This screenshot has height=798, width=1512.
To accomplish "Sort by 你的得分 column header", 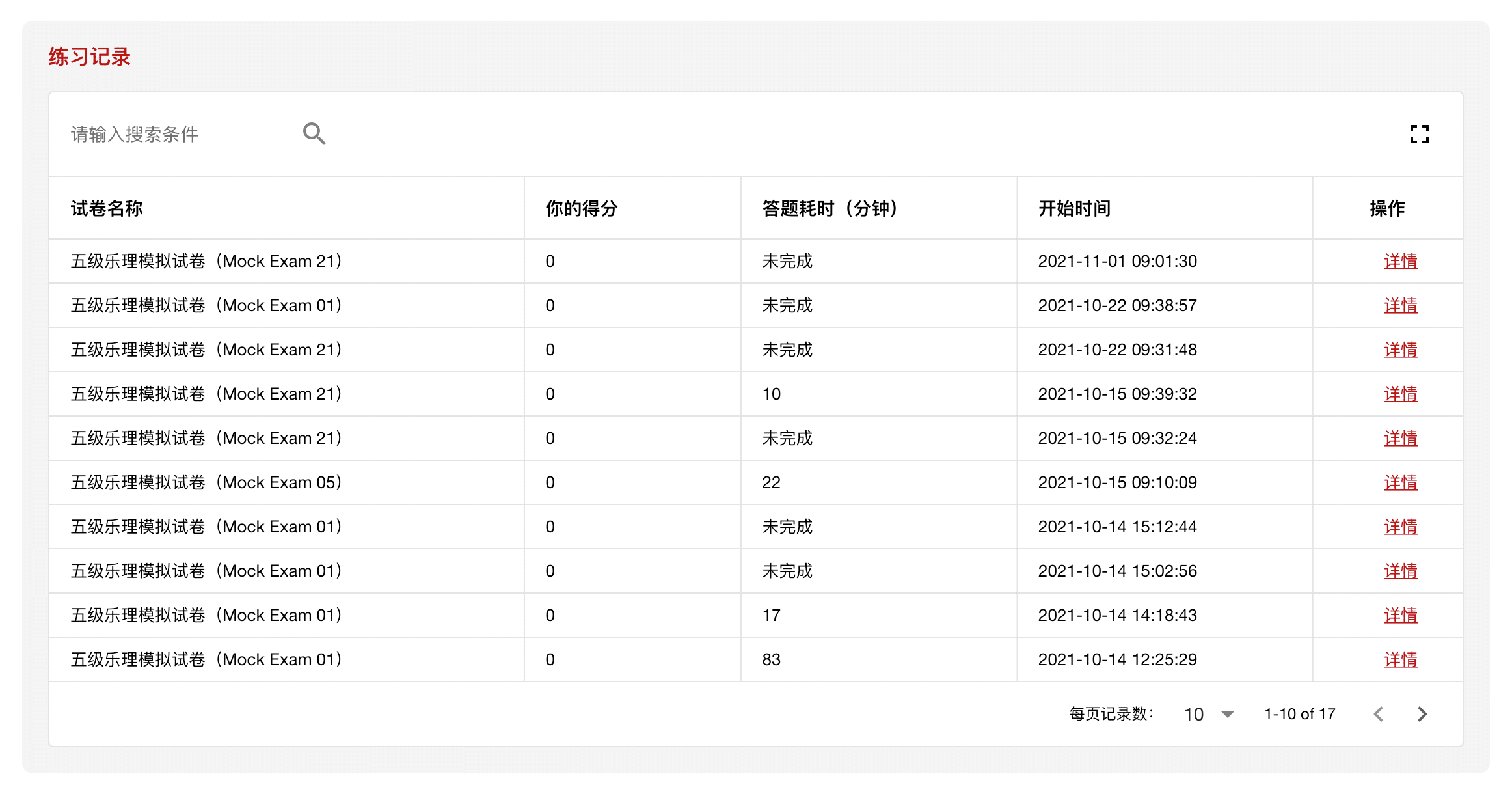I will (x=581, y=208).
